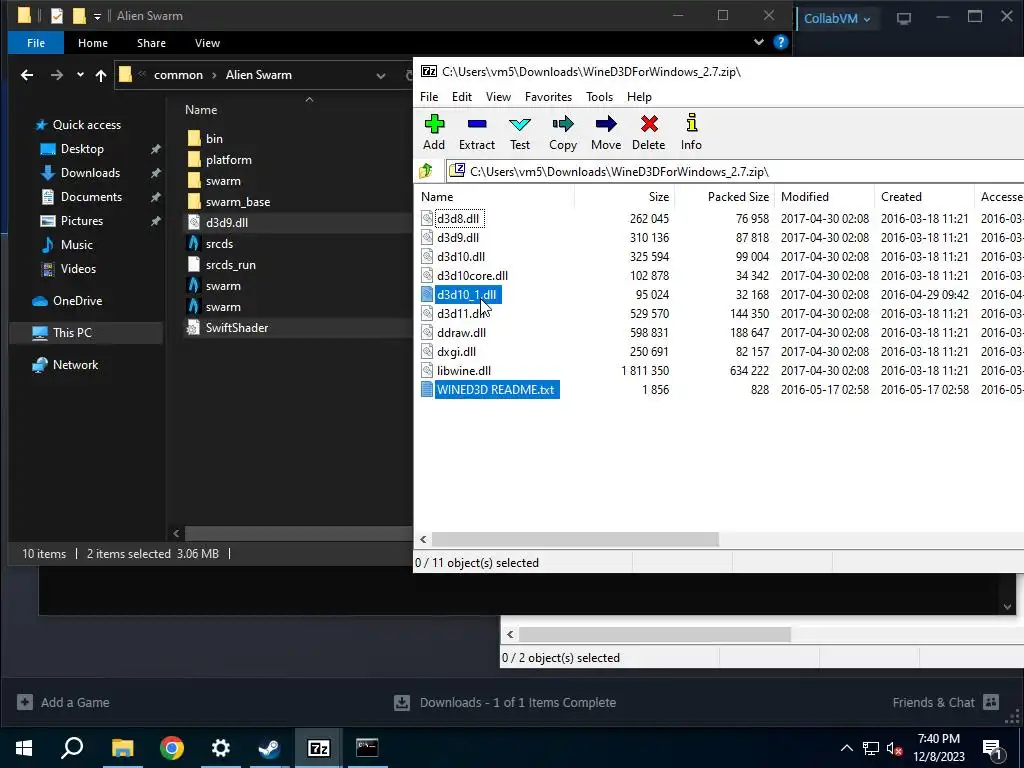The height and width of the screenshot is (768, 1024).
Task: Open File Explorer Help question mark icon
Action: (780, 42)
